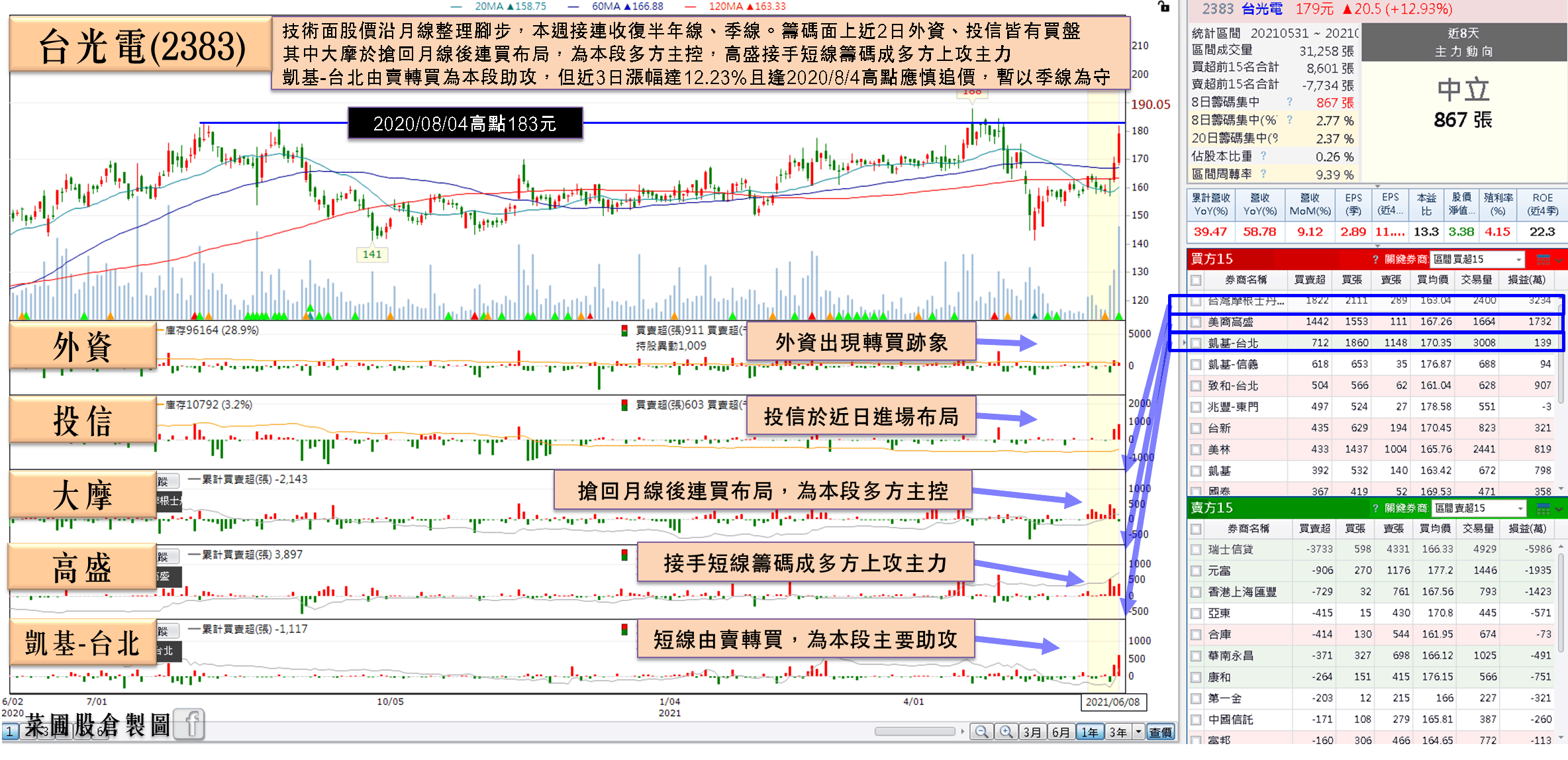Click the 查價 button
The height and width of the screenshot is (760, 1568).
click(x=1161, y=732)
